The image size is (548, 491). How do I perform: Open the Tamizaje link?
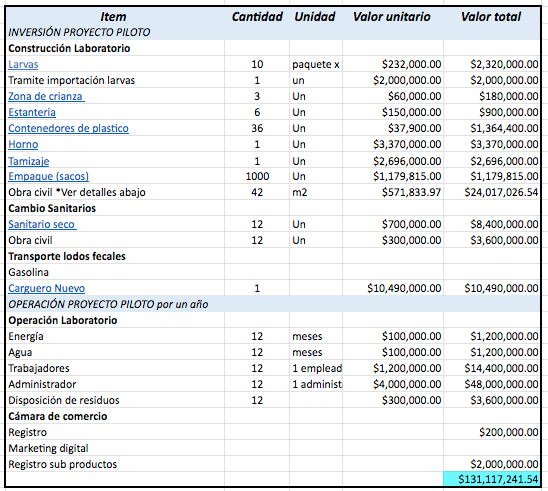(29, 161)
